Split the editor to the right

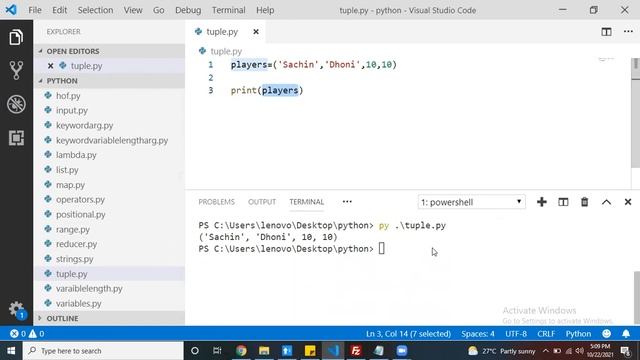(x=606, y=32)
